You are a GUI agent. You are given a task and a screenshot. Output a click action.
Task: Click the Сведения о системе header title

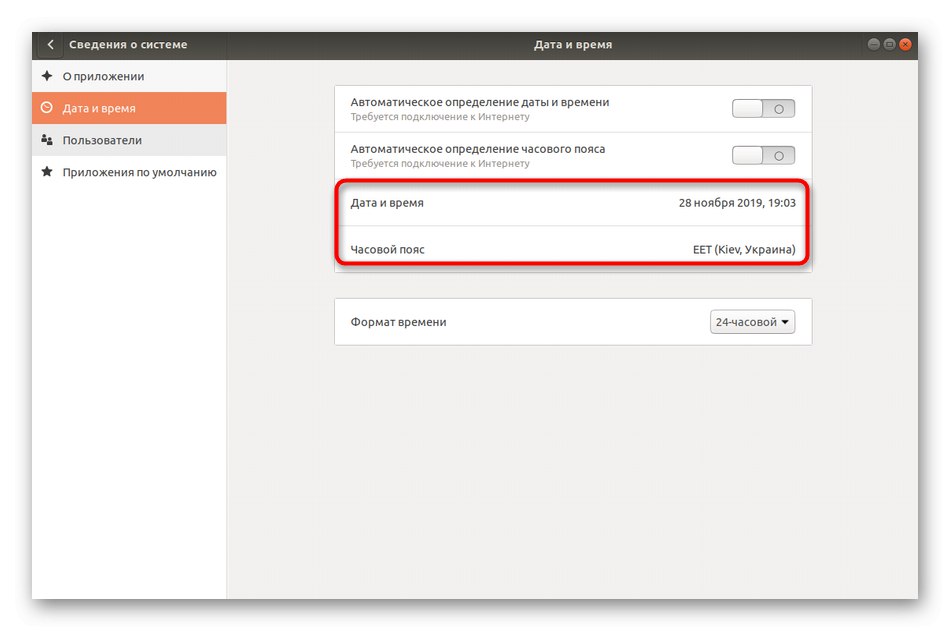click(x=128, y=44)
